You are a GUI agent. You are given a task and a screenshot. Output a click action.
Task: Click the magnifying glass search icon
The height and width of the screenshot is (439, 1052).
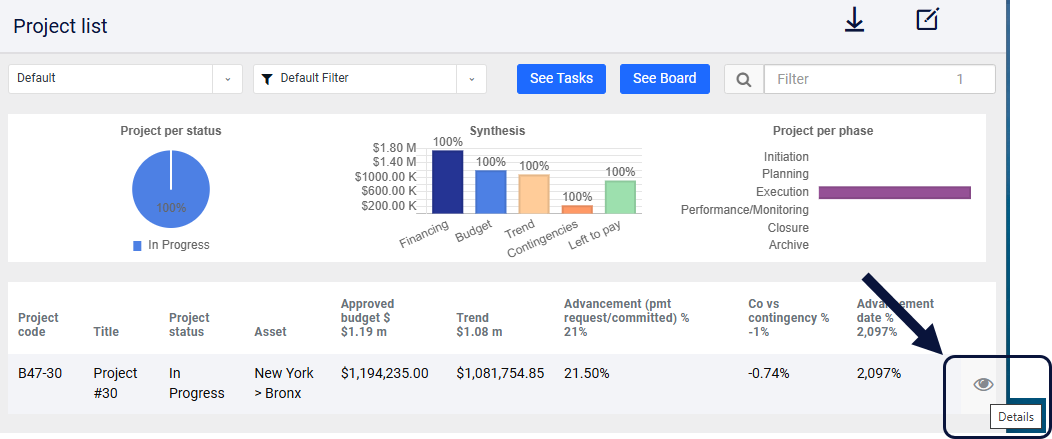(743, 79)
